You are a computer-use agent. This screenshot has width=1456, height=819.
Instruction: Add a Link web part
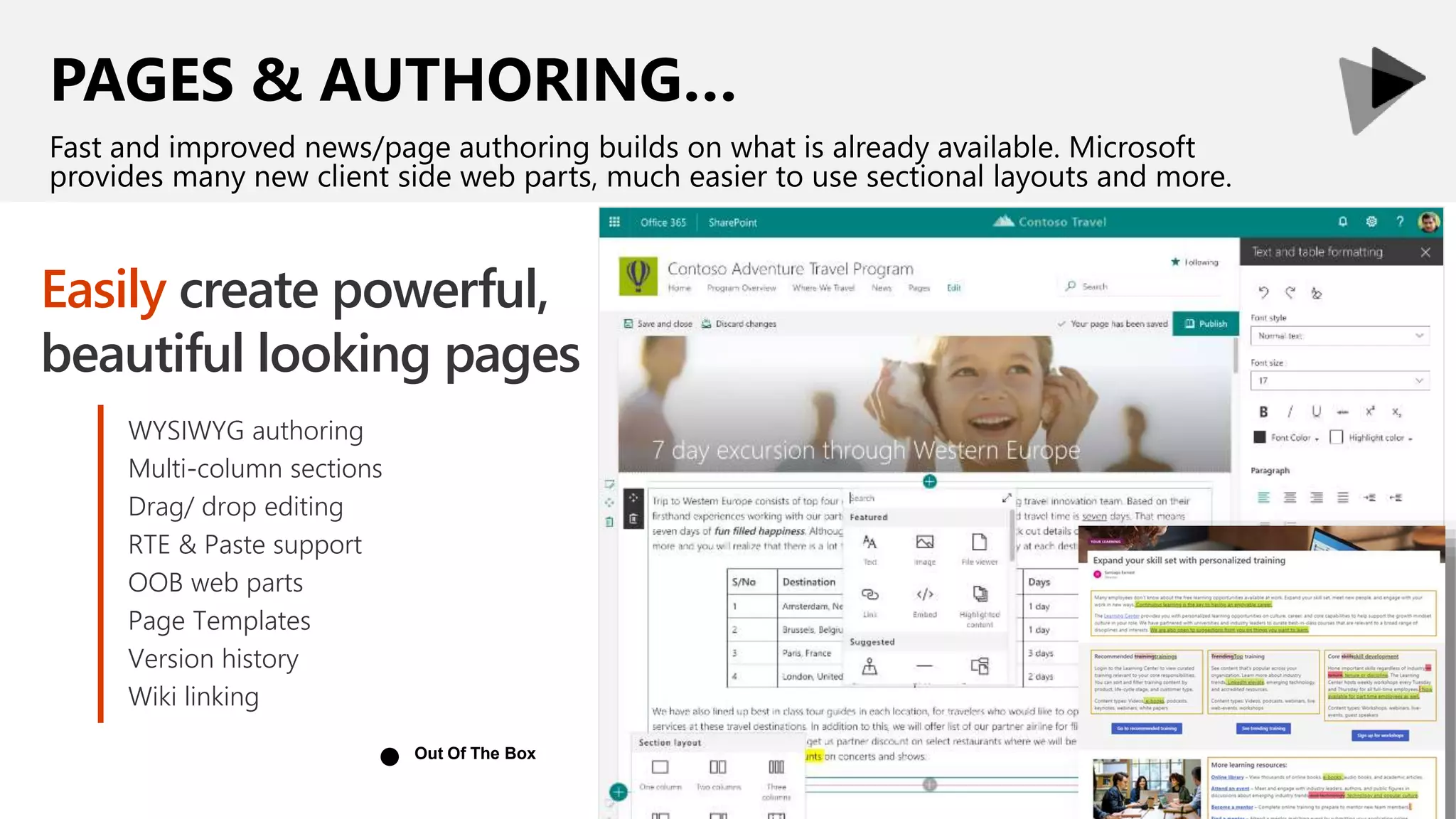pos(869,601)
